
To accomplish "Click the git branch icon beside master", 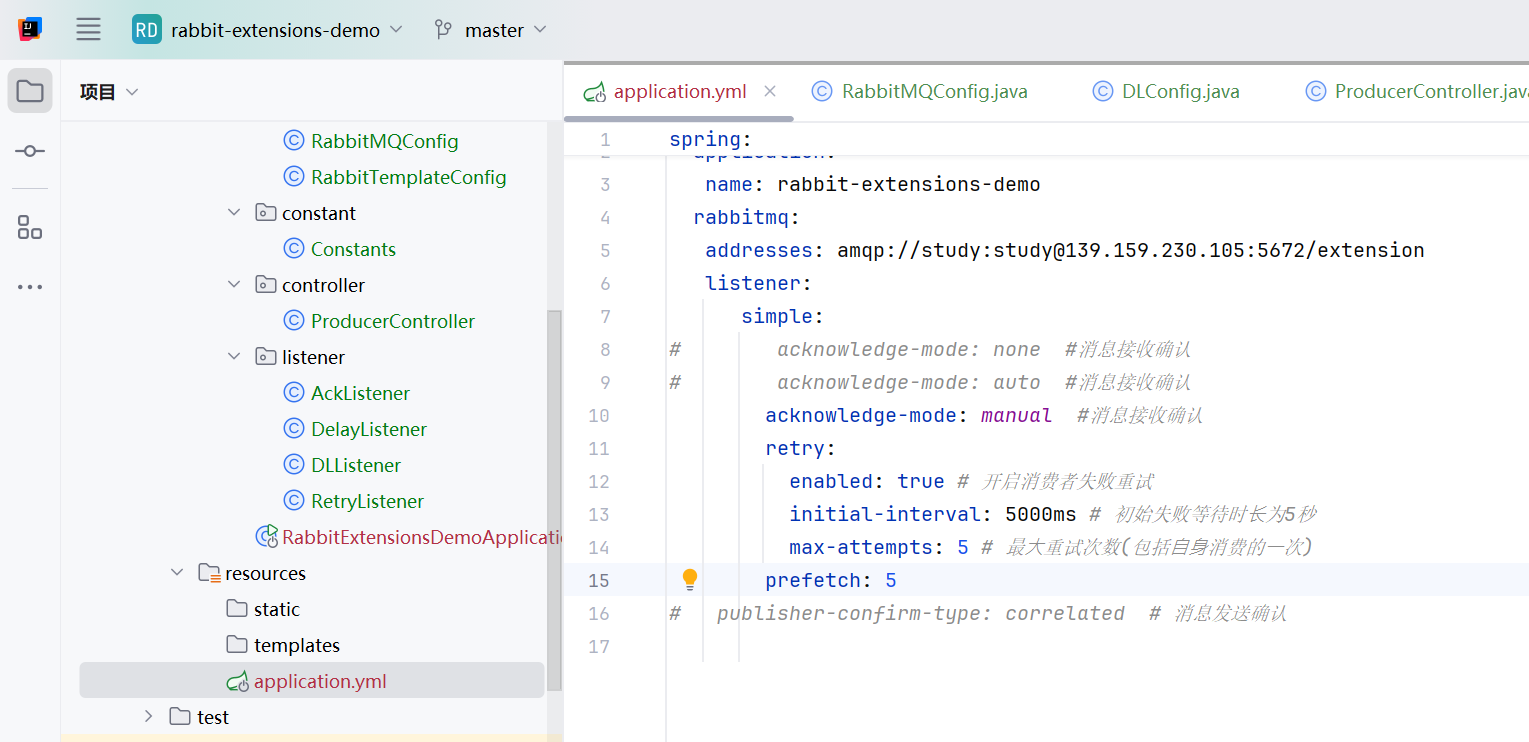I will [x=443, y=30].
